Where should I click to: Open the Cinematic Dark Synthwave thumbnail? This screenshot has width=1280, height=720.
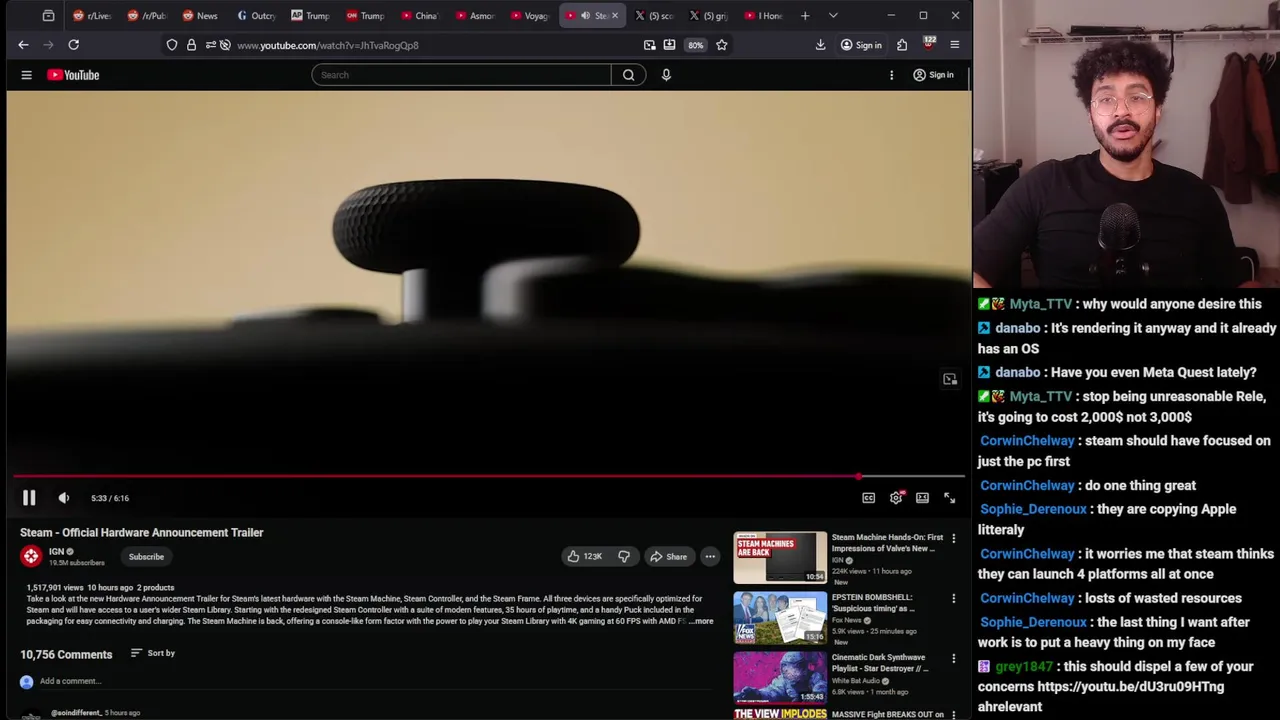780,678
